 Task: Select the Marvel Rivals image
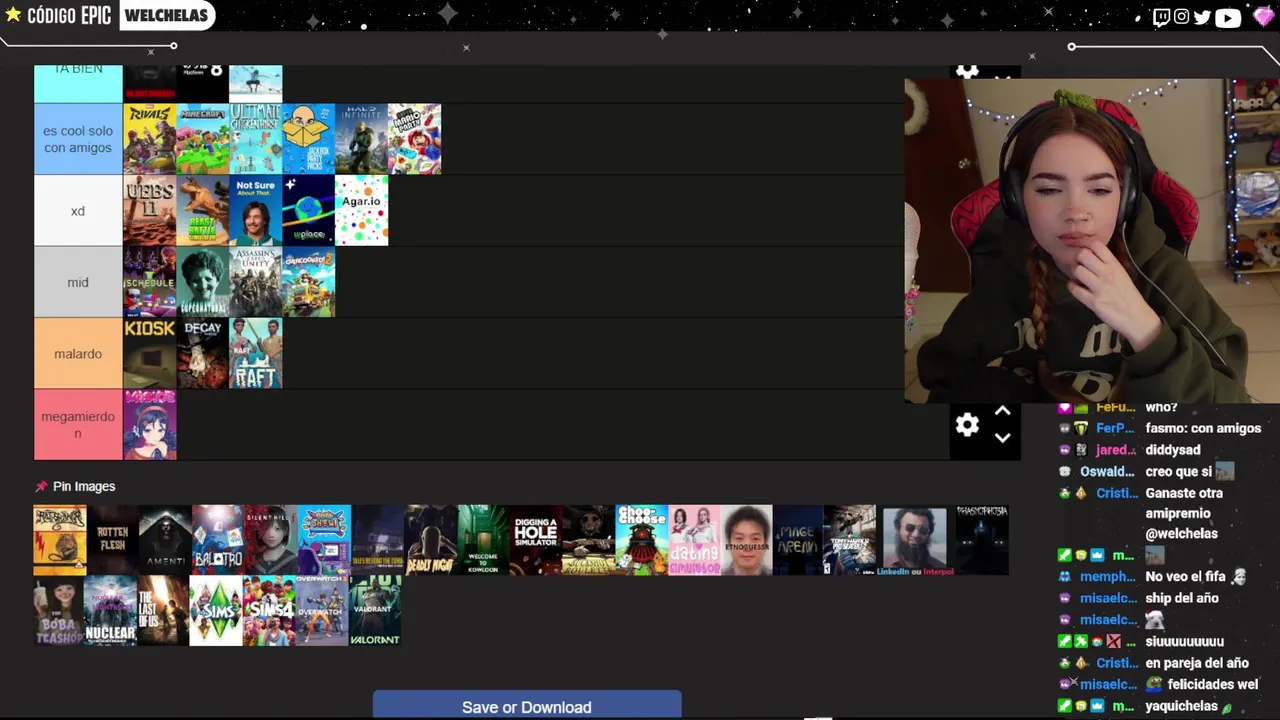coord(150,139)
